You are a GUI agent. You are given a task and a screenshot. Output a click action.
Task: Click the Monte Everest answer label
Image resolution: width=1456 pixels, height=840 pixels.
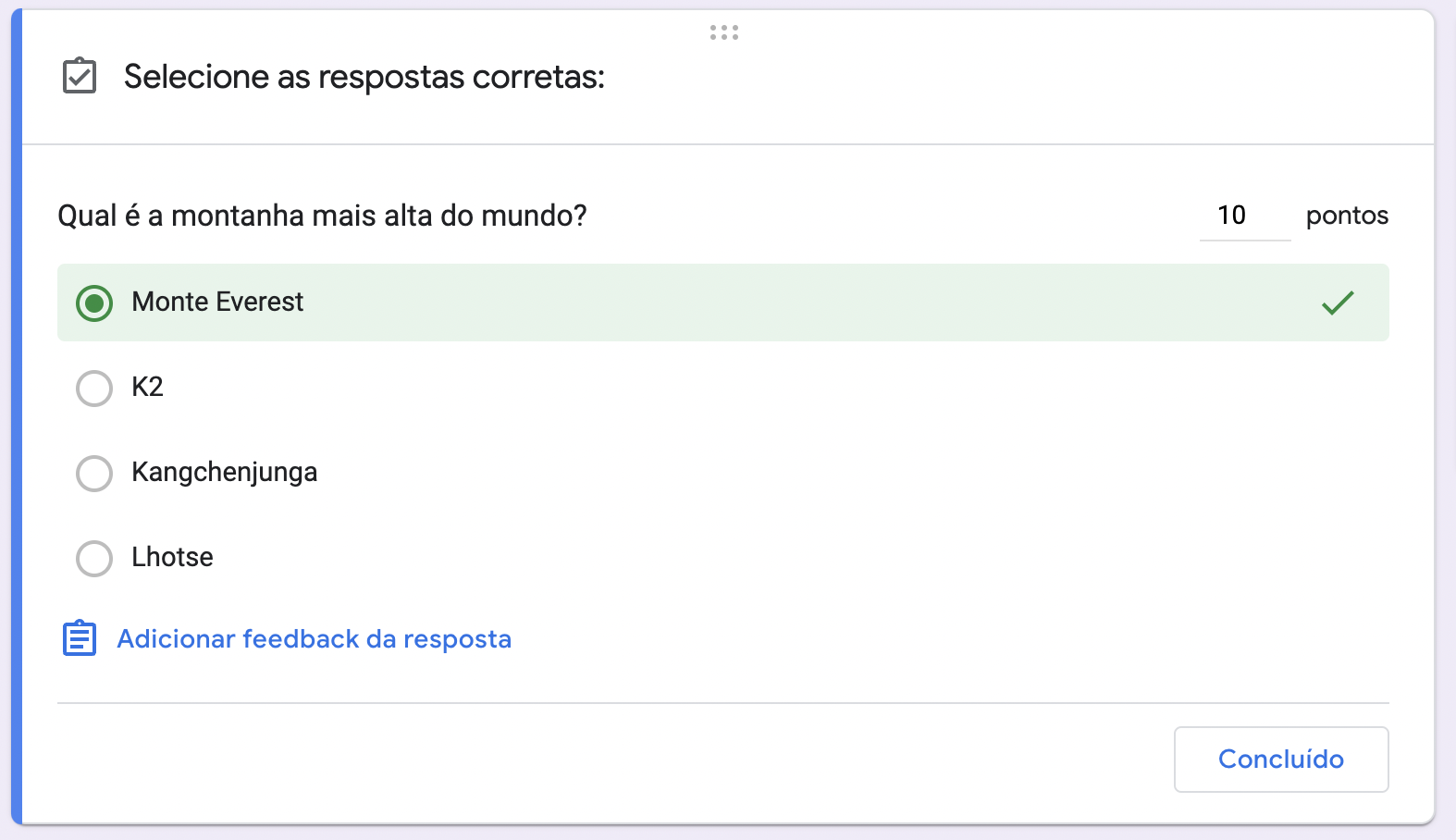(218, 303)
